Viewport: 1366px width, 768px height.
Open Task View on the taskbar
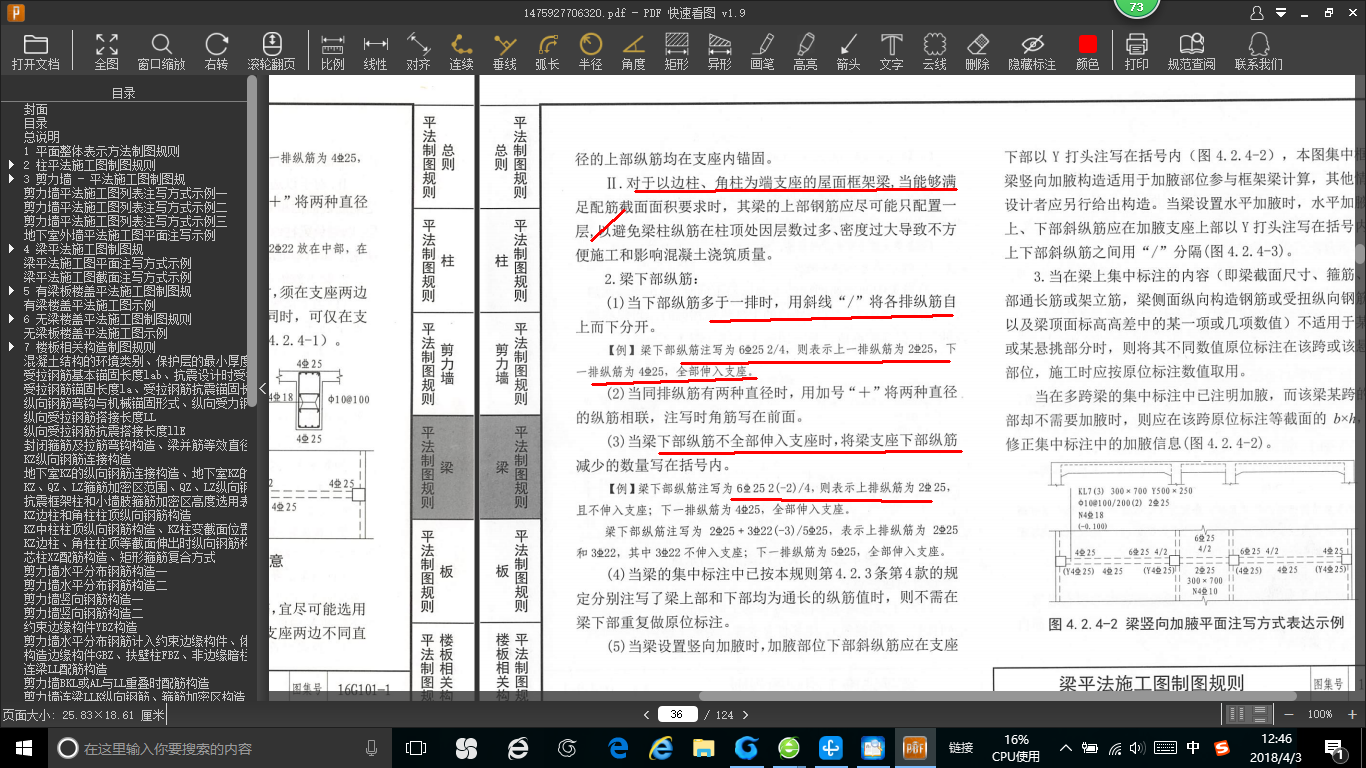point(416,748)
